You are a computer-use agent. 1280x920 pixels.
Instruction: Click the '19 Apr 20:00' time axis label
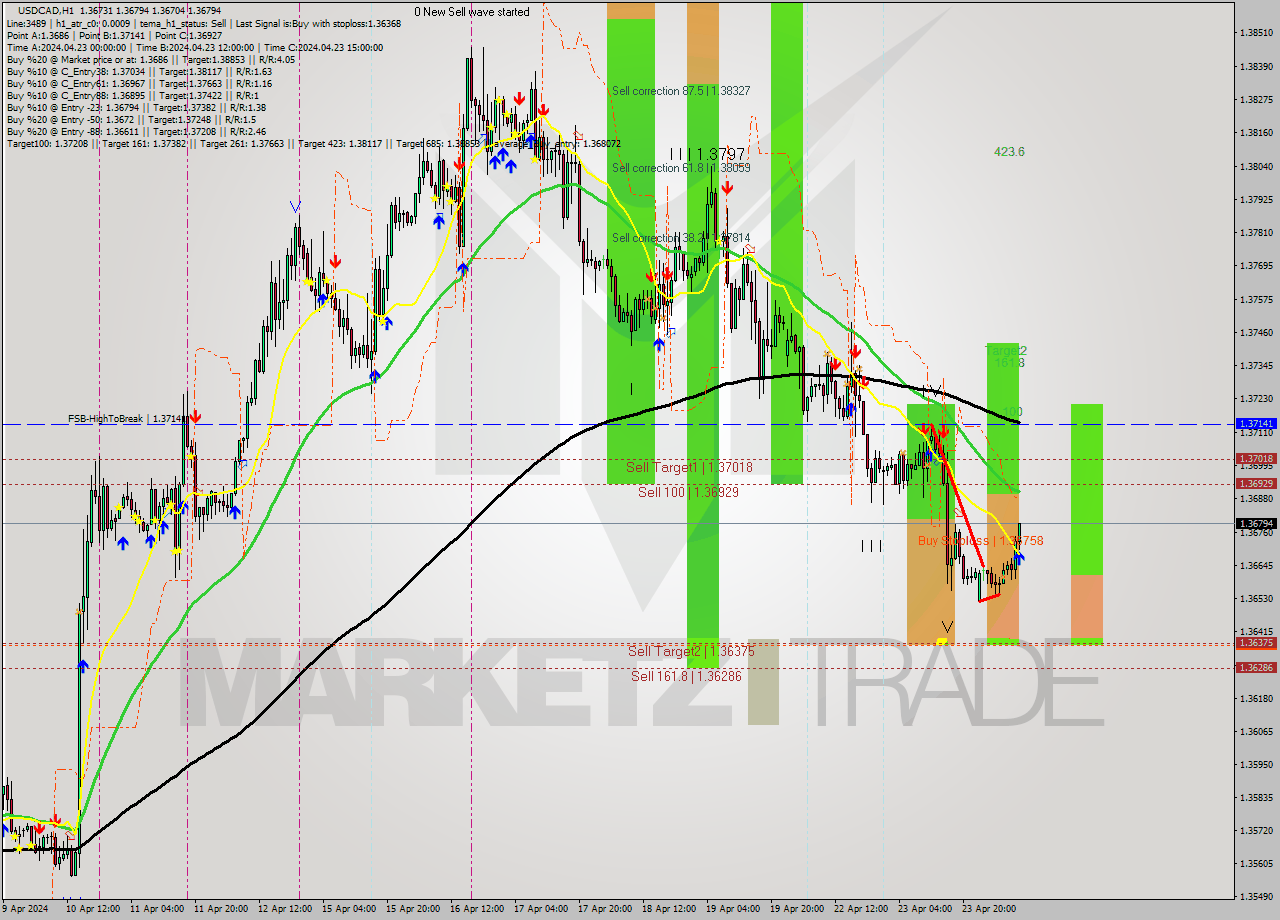pos(797,909)
